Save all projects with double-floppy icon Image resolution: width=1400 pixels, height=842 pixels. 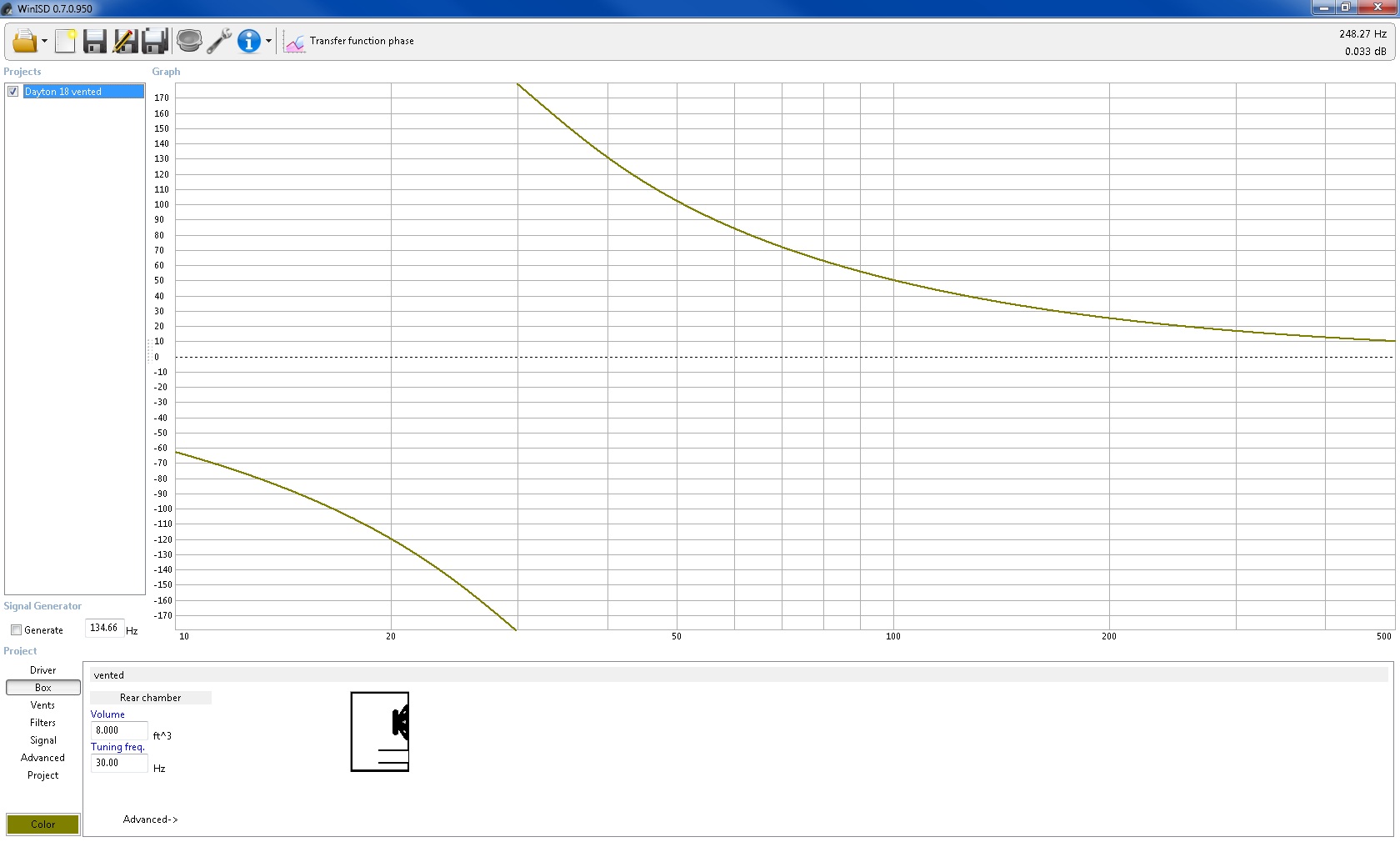coord(155,41)
